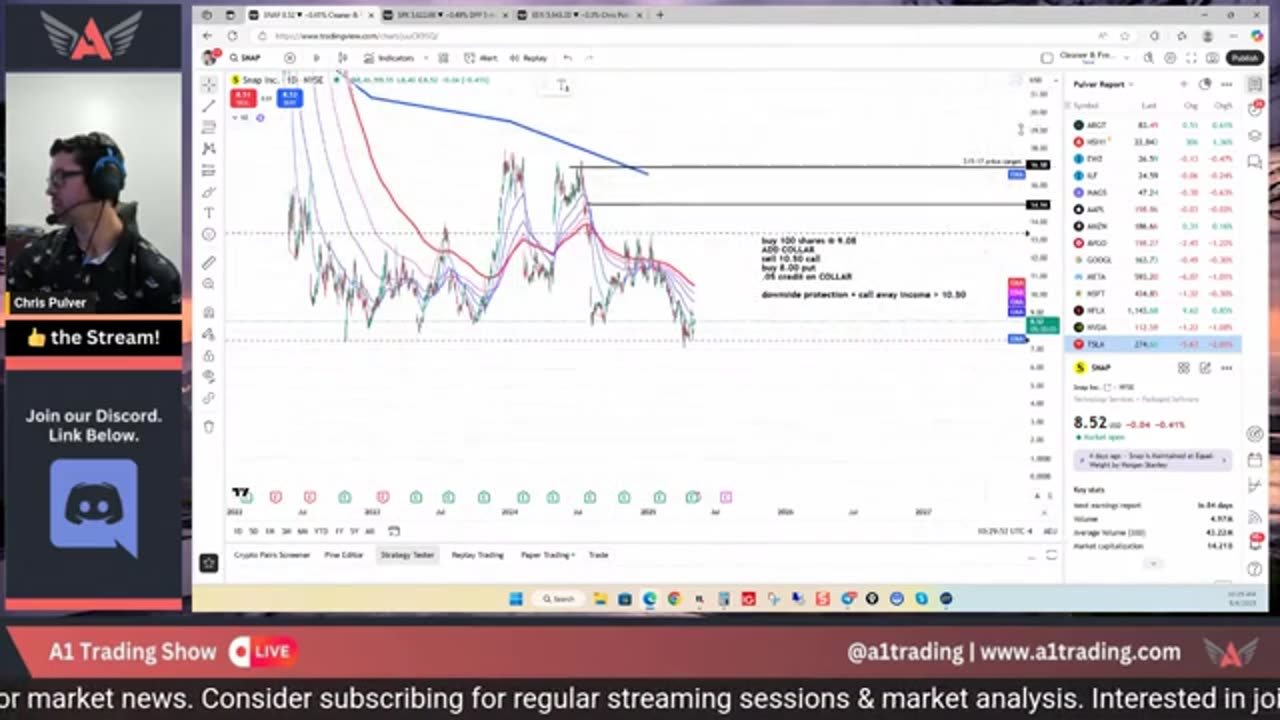Select the NFLX row in the watchlist
Image resolution: width=1280 pixels, height=720 pixels.
point(1154,310)
